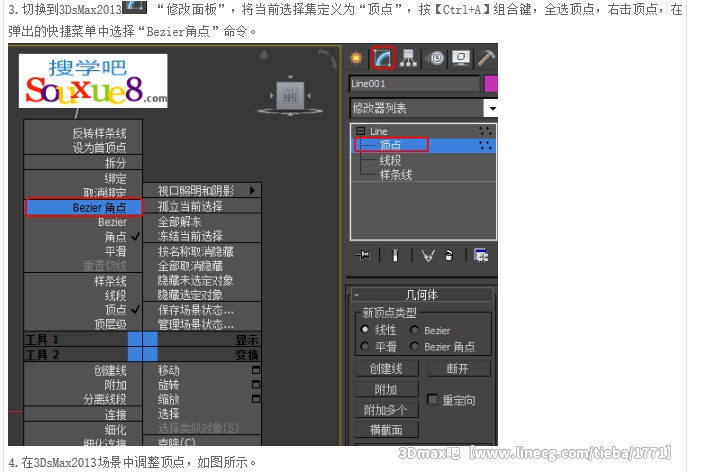Choose 管理场景状态 menu entry

(195, 325)
